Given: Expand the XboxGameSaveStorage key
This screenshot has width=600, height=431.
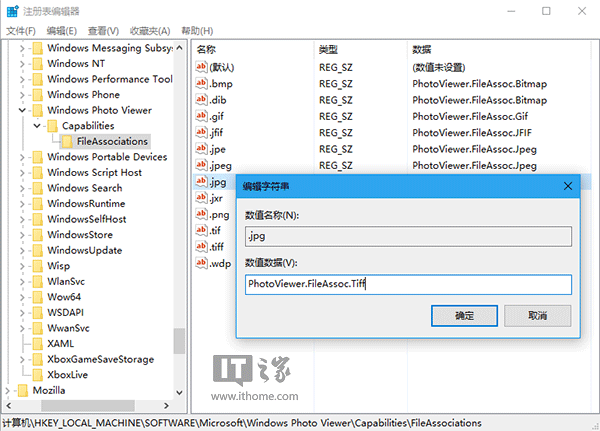Looking at the screenshot, I should (x=22, y=359).
